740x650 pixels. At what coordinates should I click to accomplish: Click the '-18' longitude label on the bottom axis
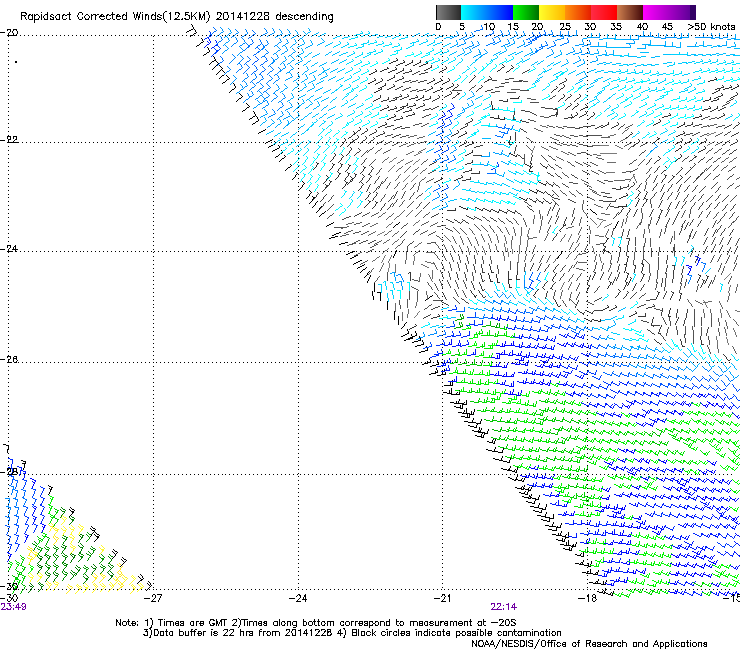(x=587, y=598)
